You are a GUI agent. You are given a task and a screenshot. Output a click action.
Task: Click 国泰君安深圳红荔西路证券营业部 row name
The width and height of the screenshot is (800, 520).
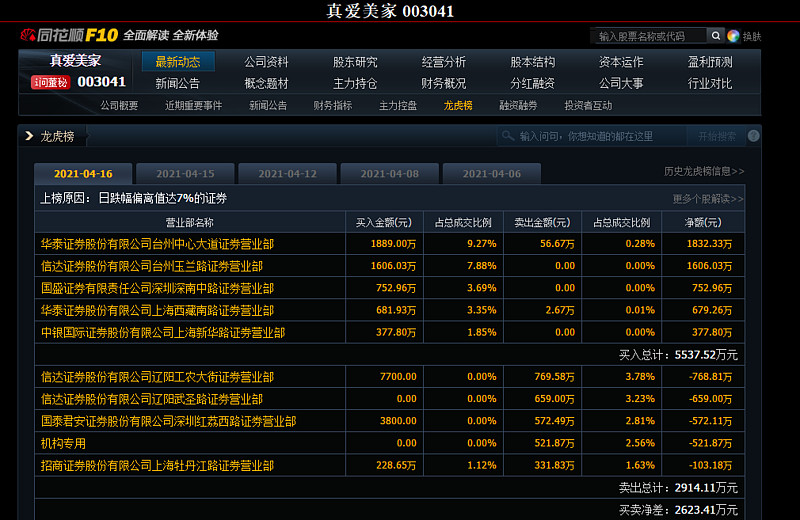click(x=168, y=422)
